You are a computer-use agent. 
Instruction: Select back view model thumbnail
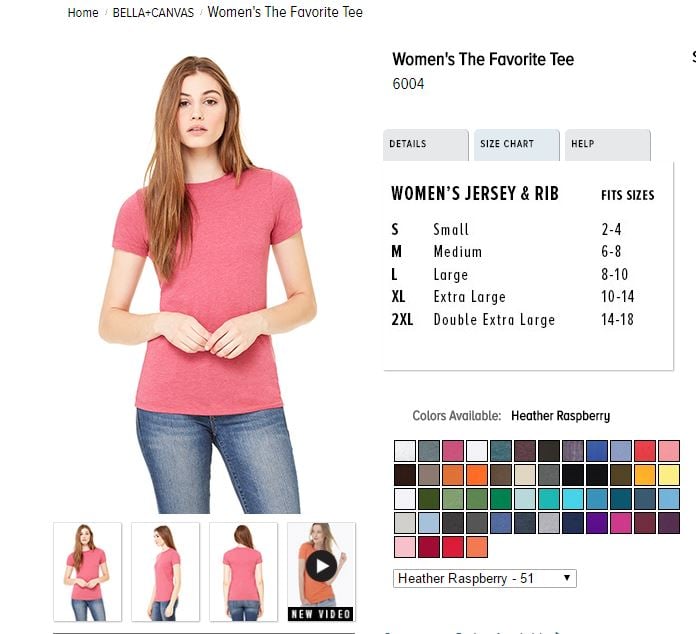(243, 572)
